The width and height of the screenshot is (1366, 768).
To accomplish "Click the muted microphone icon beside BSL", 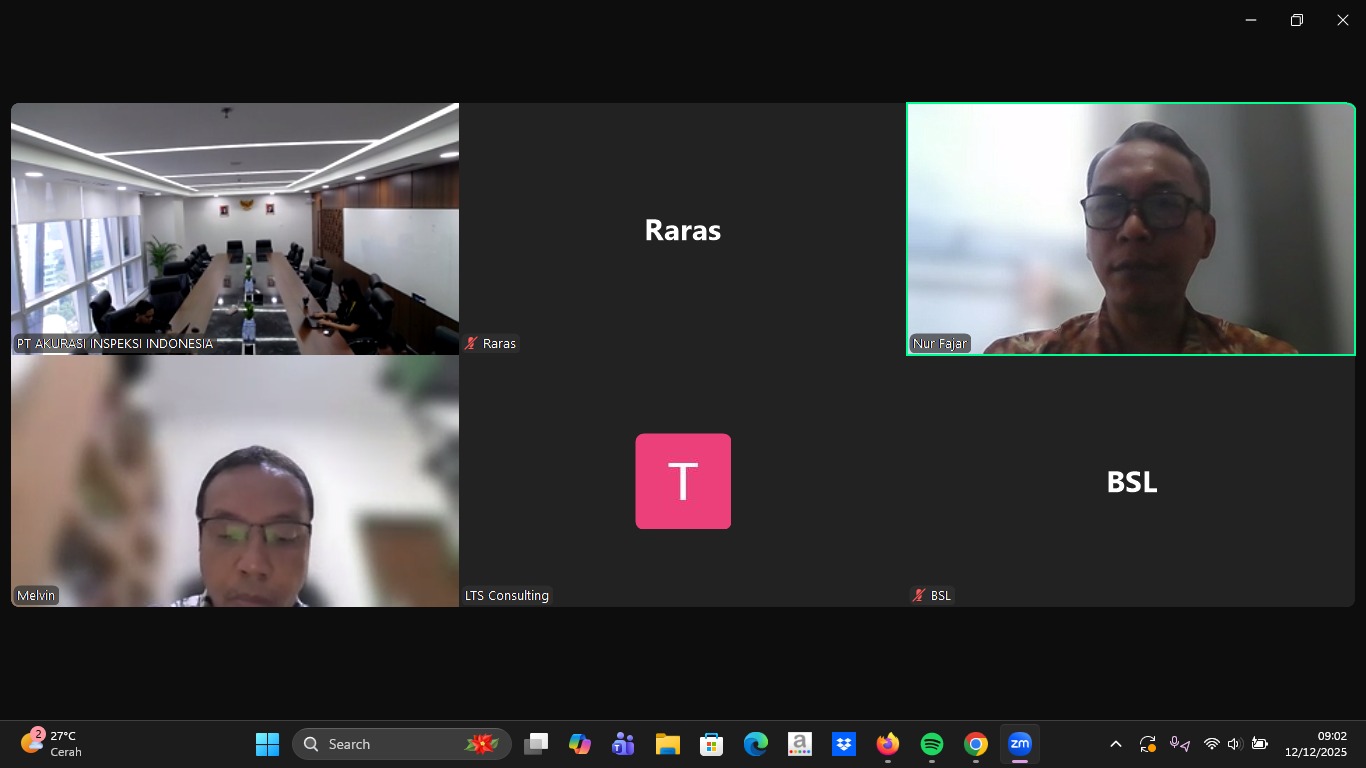I will [919, 596].
